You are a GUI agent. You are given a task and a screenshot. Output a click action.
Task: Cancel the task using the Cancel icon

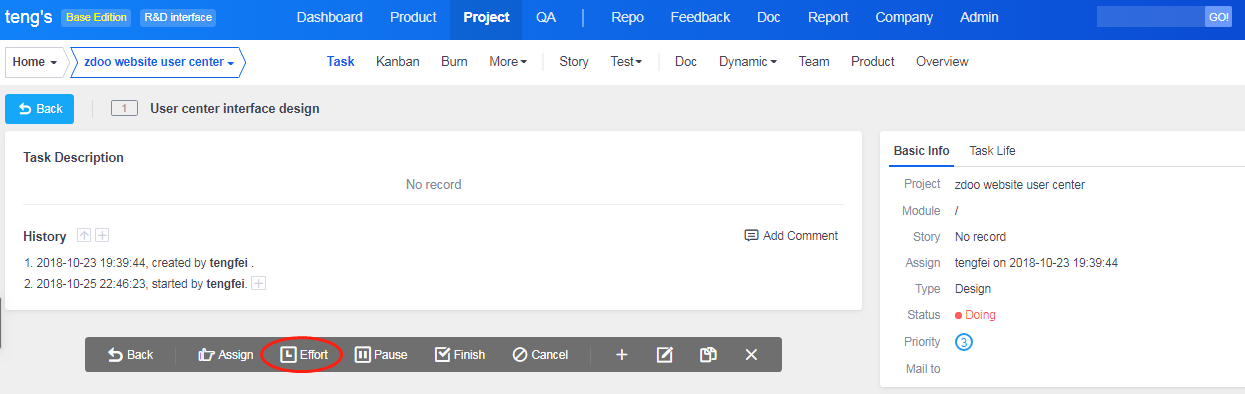[x=520, y=355]
